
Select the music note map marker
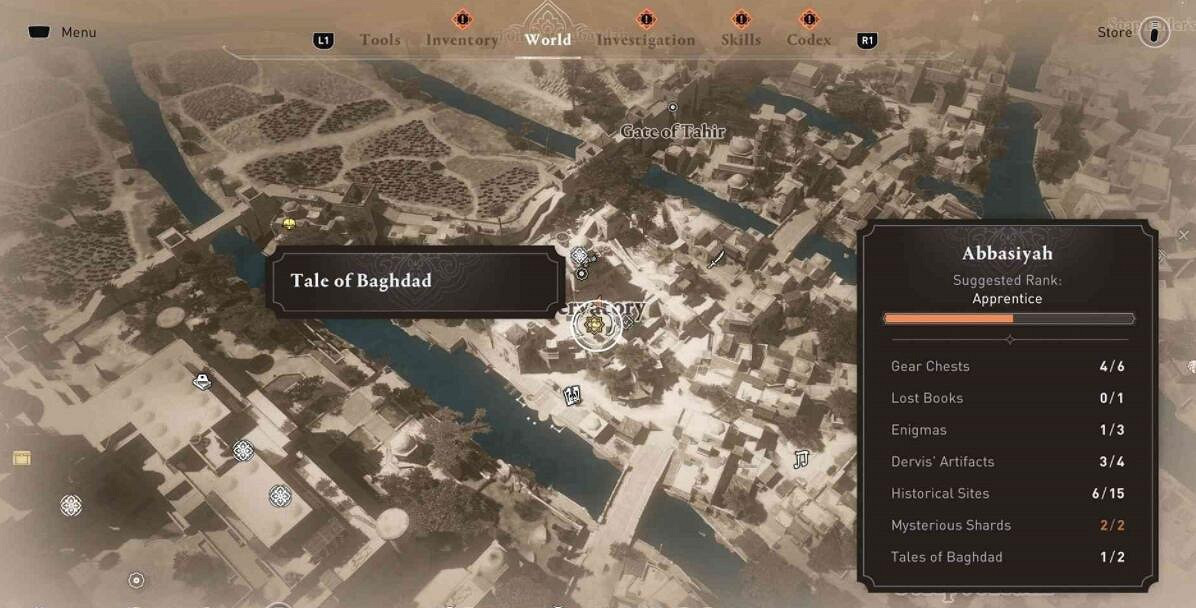click(x=800, y=459)
